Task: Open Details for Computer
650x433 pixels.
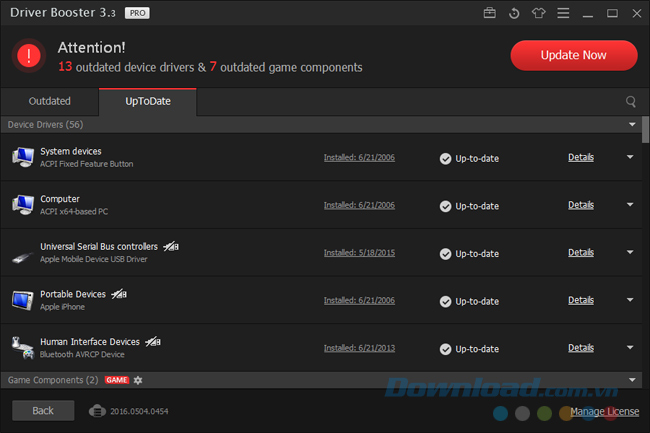Action: pos(581,205)
